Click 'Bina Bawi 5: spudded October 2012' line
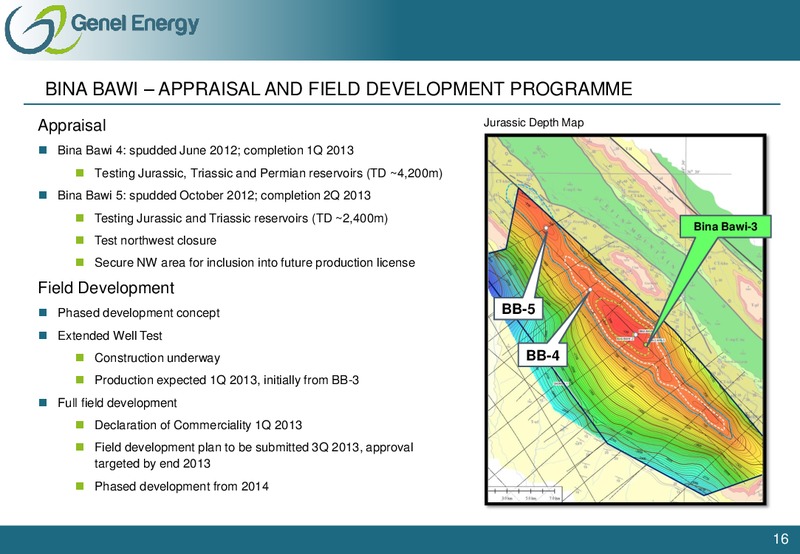The height and width of the screenshot is (554, 800). pyautogui.click(x=214, y=195)
